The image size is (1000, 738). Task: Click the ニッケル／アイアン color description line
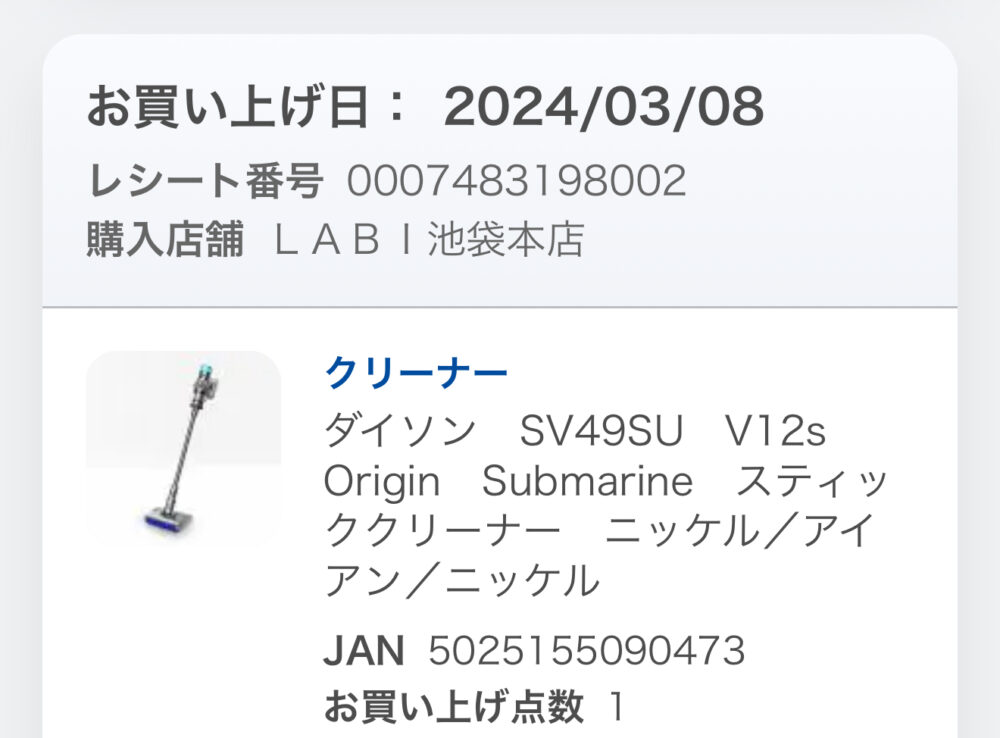click(x=740, y=530)
